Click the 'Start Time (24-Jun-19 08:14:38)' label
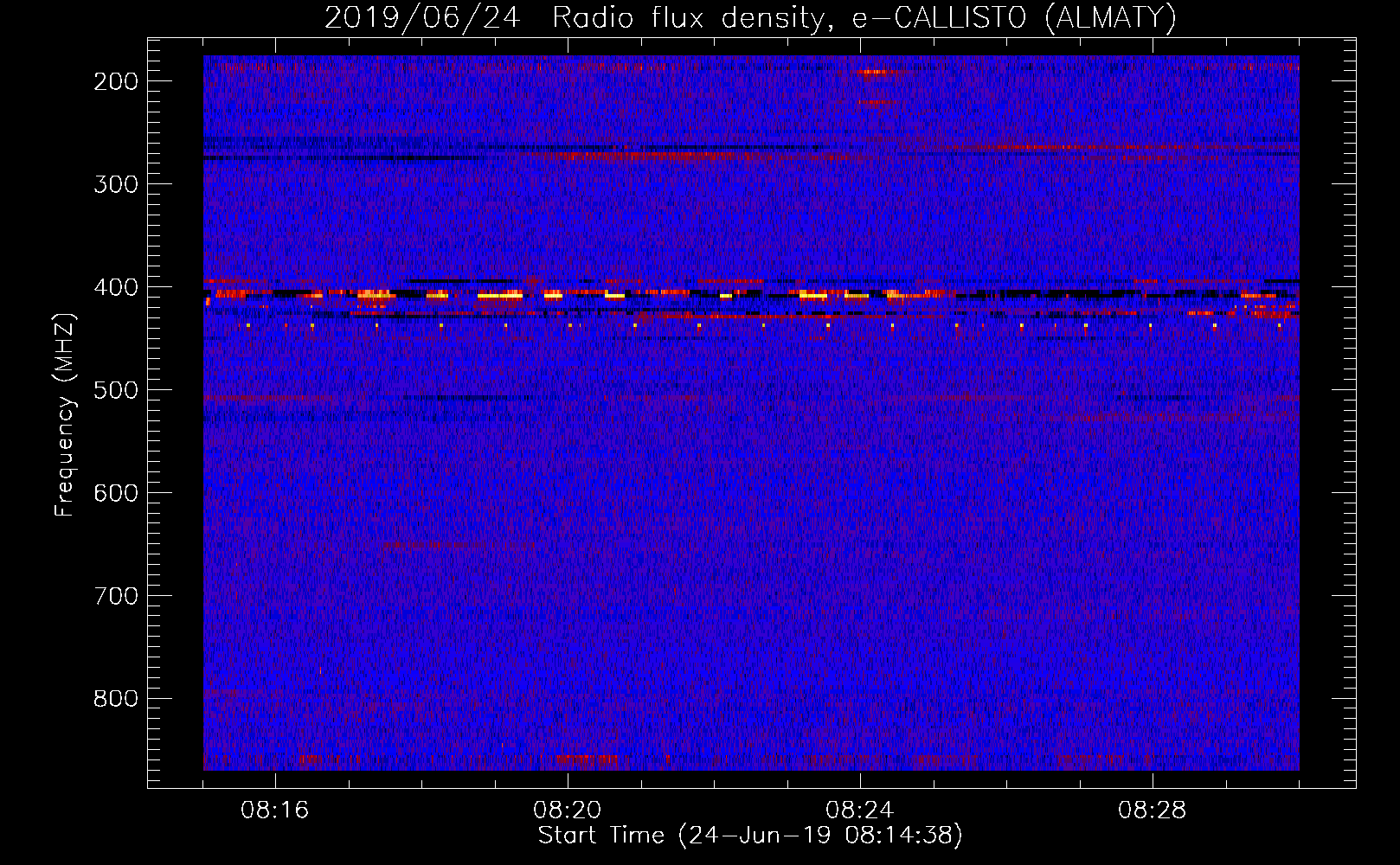The width and height of the screenshot is (1400, 865). [x=750, y=836]
